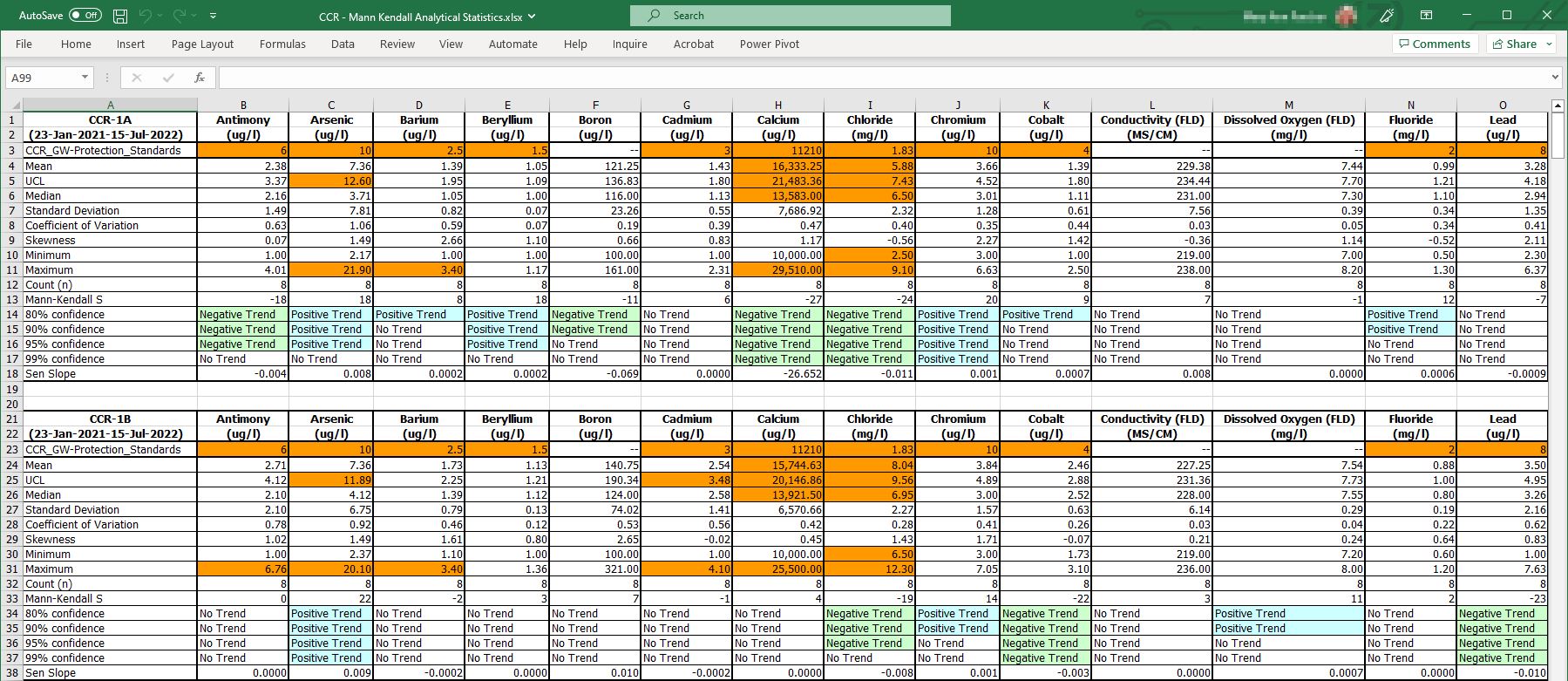Click the Insert Function fx icon
The width and height of the screenshot is (1568, 681).
pyautogui.click(x=200, y=78)
